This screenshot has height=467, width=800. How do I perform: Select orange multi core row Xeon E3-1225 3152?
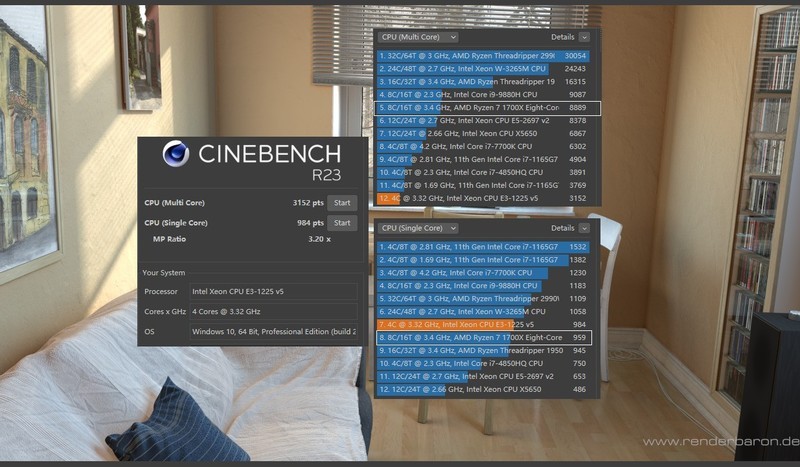pyautogui.click(x=483, y=199)
